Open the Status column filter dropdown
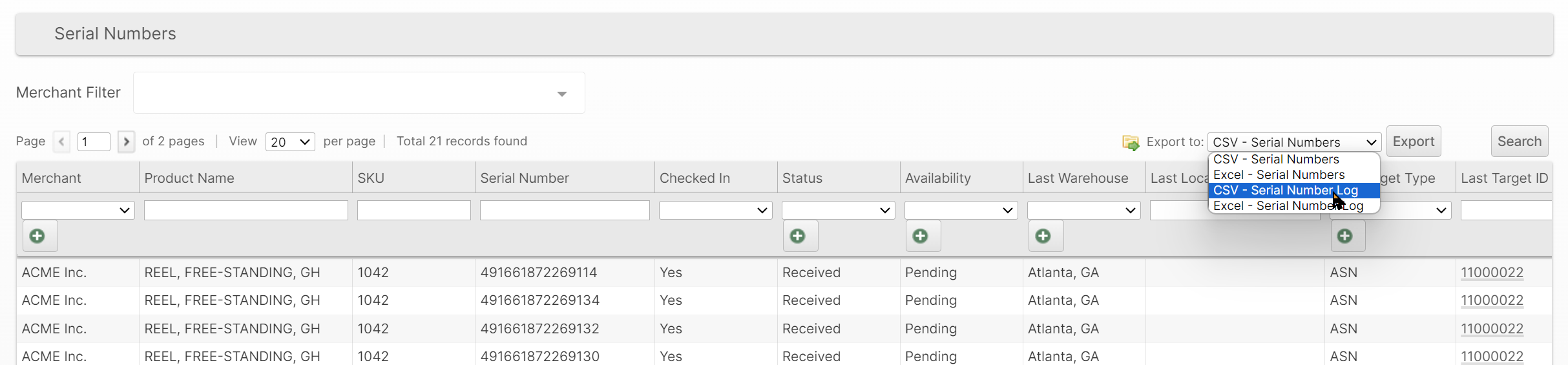The image size is (1568, 365). 838,211
